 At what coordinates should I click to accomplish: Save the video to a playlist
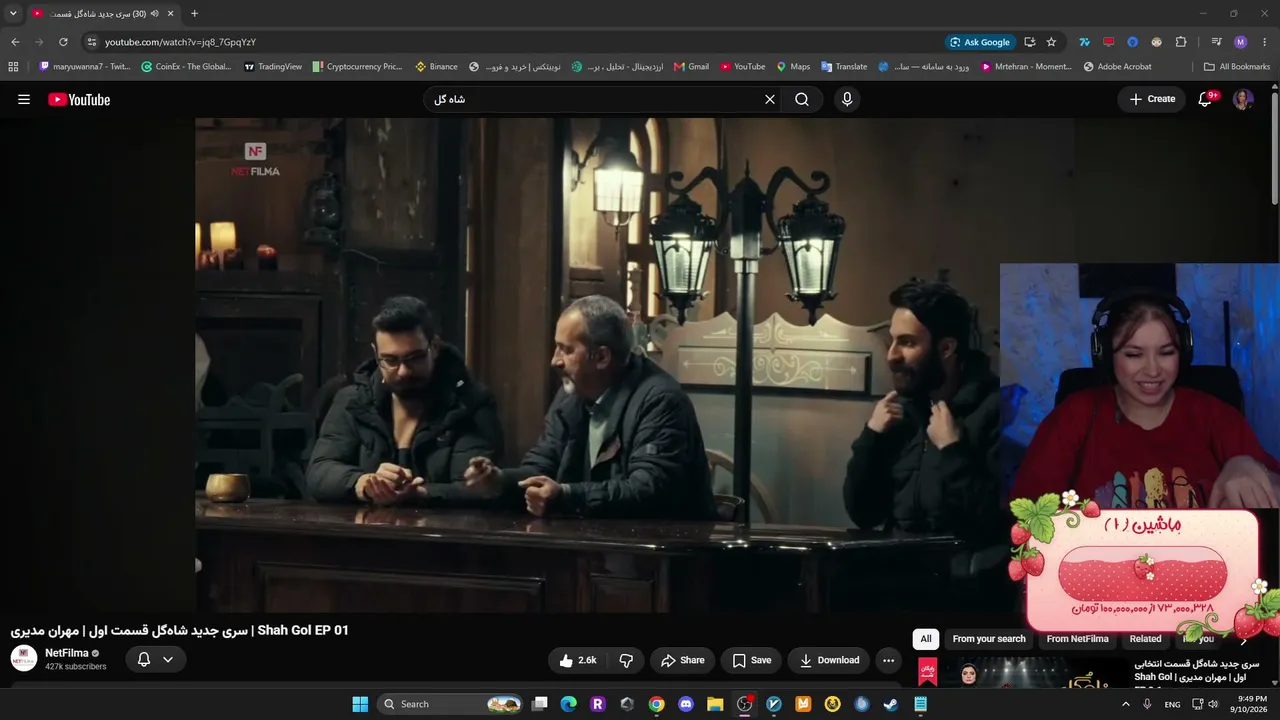coord(752,660)
